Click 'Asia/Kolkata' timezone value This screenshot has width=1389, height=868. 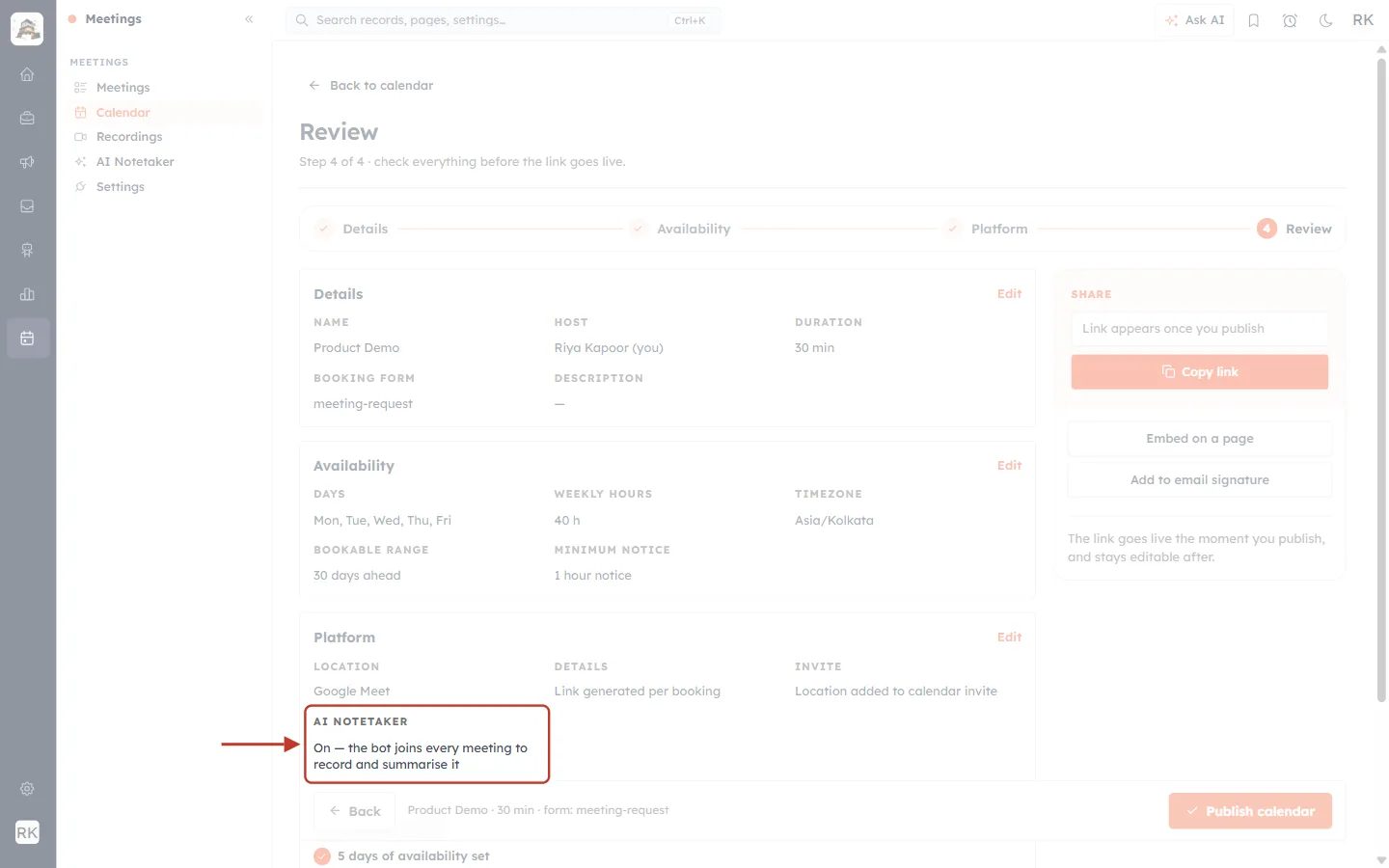point(833,521)
